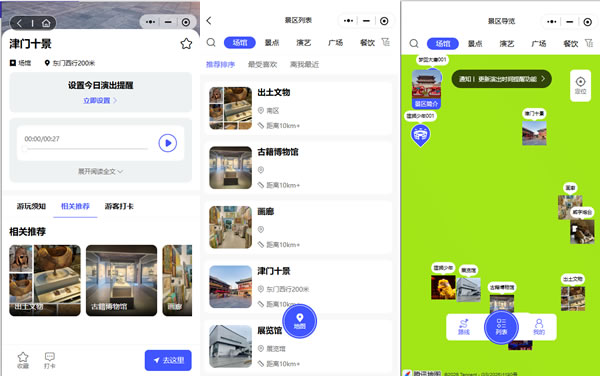Open the 我的 profile tab
The image size is (600, 376).
[x=539, y=327]
